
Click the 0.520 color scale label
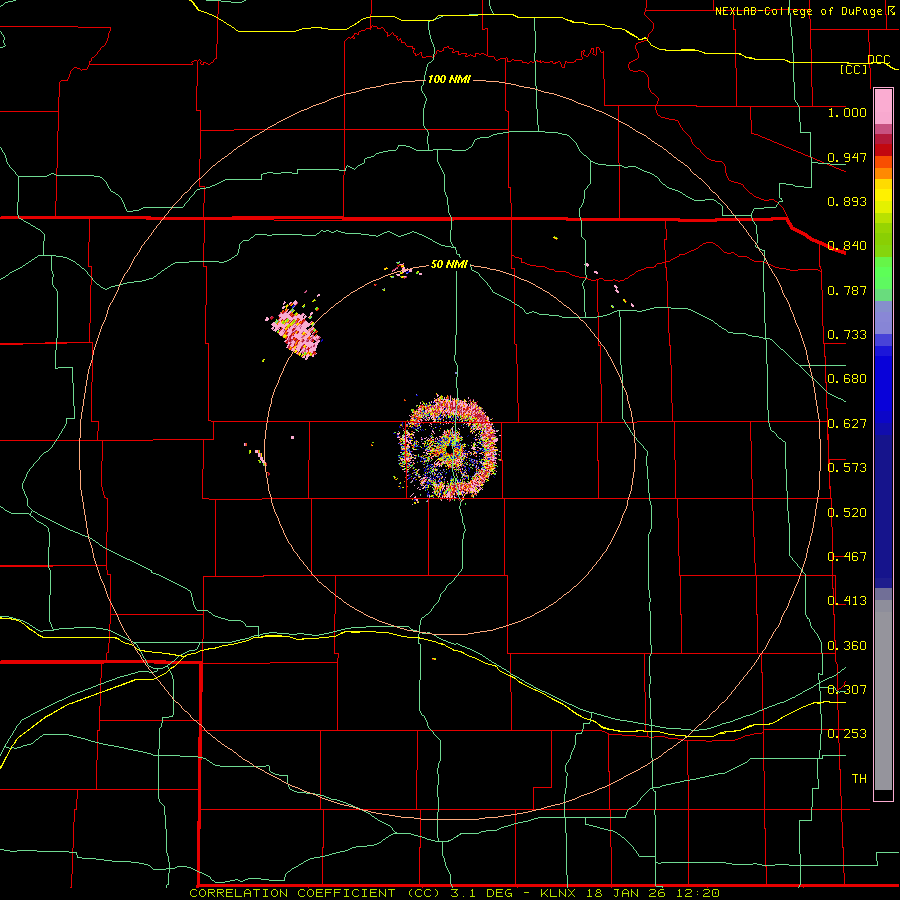[x=847, y=513]
